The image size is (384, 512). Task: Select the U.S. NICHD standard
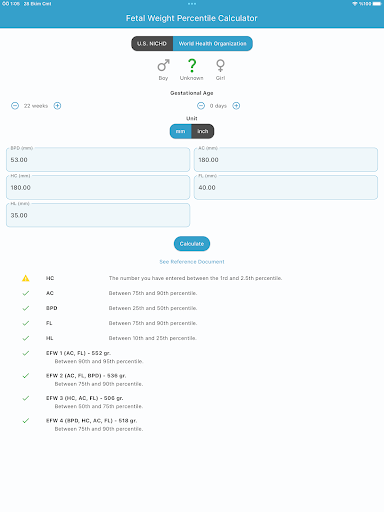click(x=152, y=44)
